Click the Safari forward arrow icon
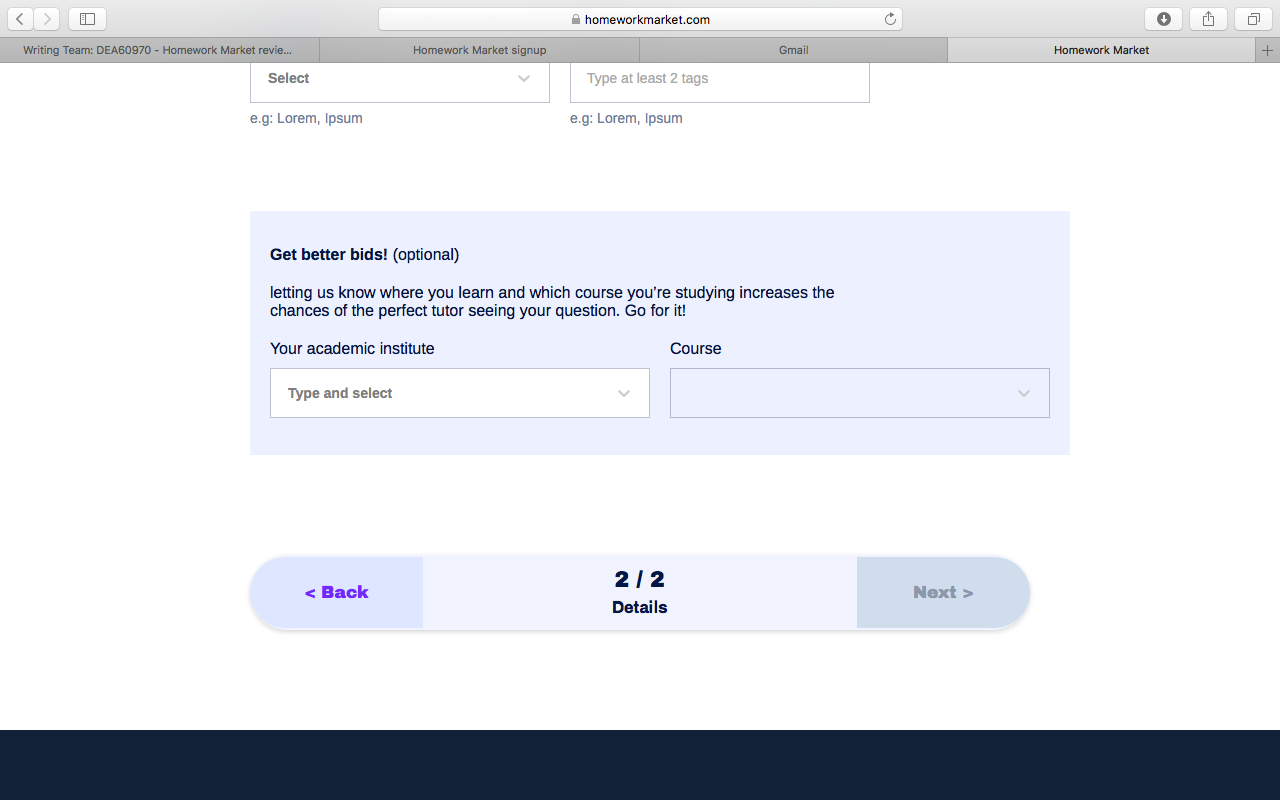The height and width of the screenshot is (800, 1280). (47, 19)
